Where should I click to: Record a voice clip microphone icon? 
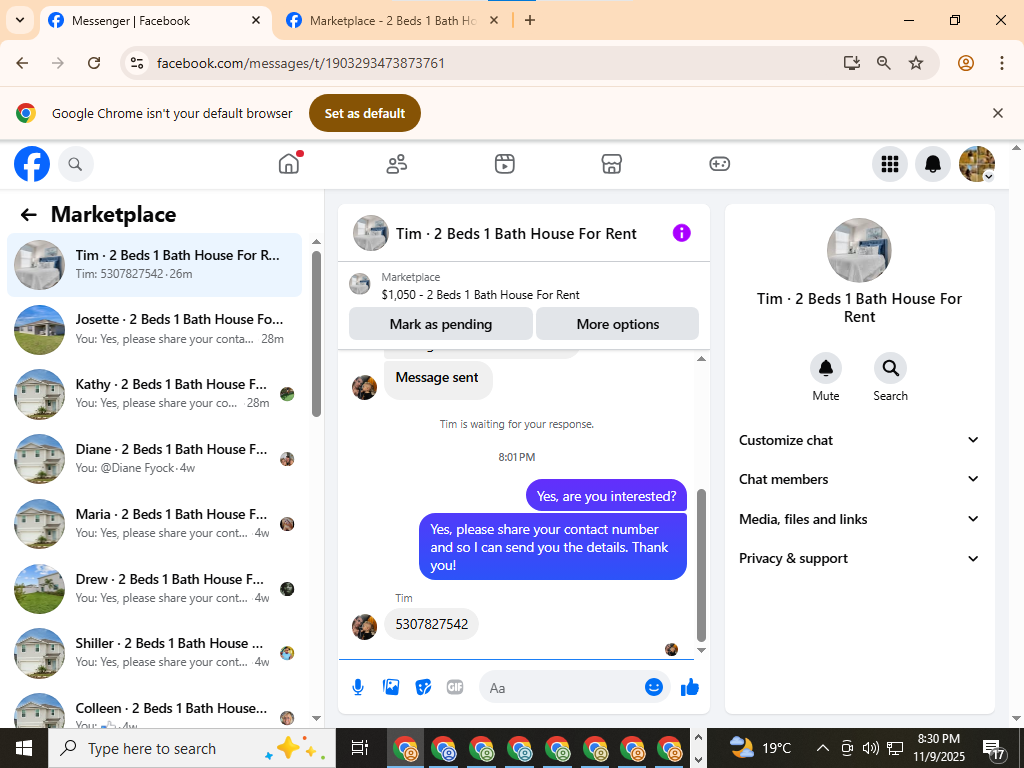(x=358, y=687)
